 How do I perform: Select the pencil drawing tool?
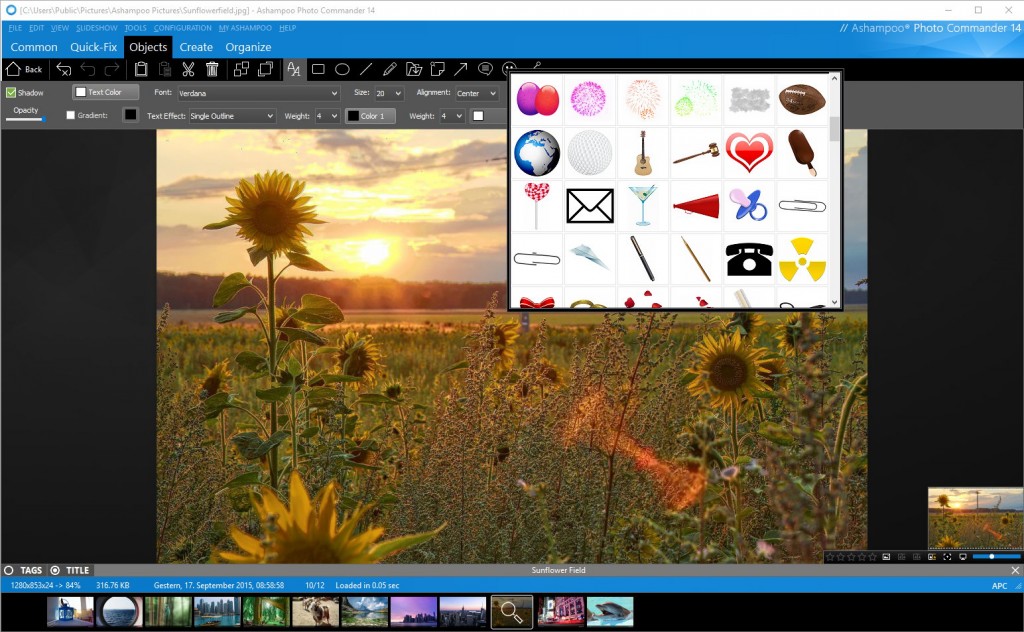point(389,69)
